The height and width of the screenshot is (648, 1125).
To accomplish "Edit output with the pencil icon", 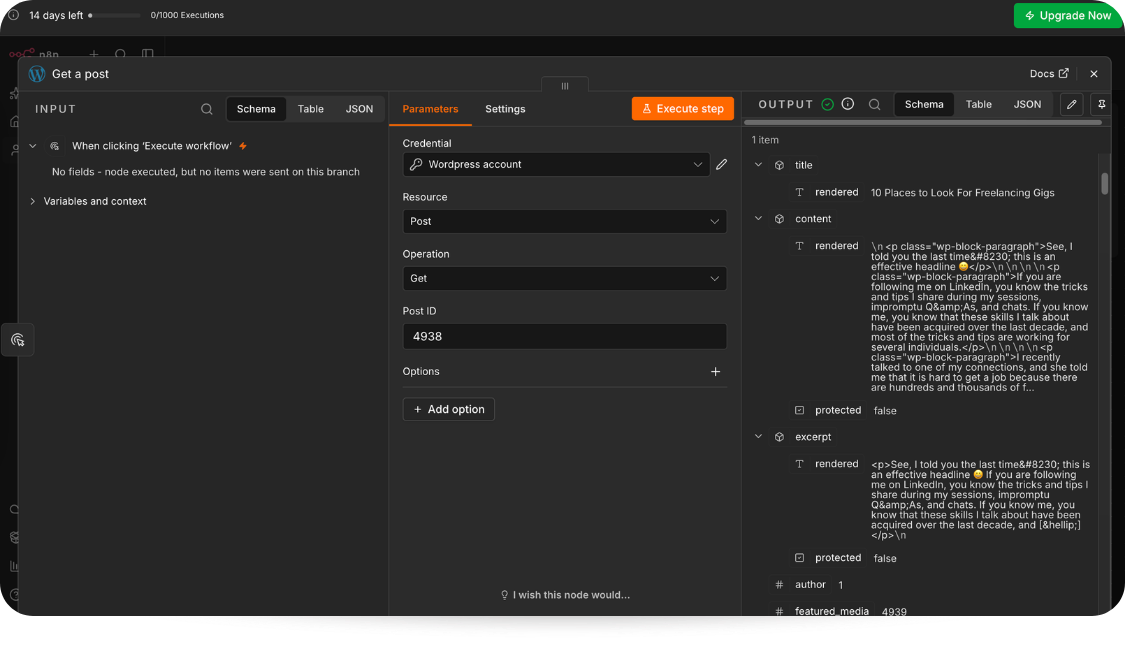I will click(1072, 105).
